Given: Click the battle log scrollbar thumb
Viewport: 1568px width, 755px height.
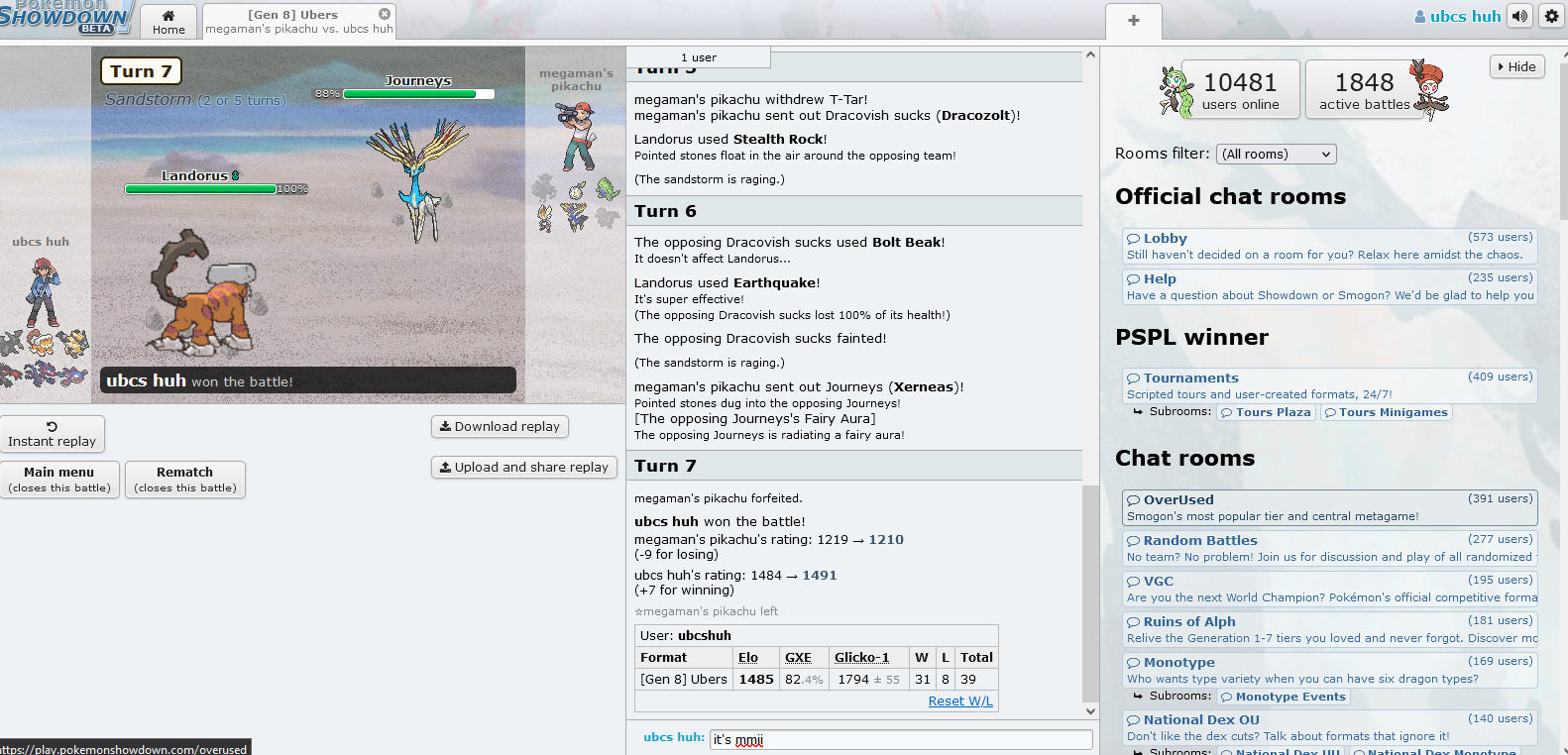Looking at the screenshot, I should click(x=1090, y=593).
